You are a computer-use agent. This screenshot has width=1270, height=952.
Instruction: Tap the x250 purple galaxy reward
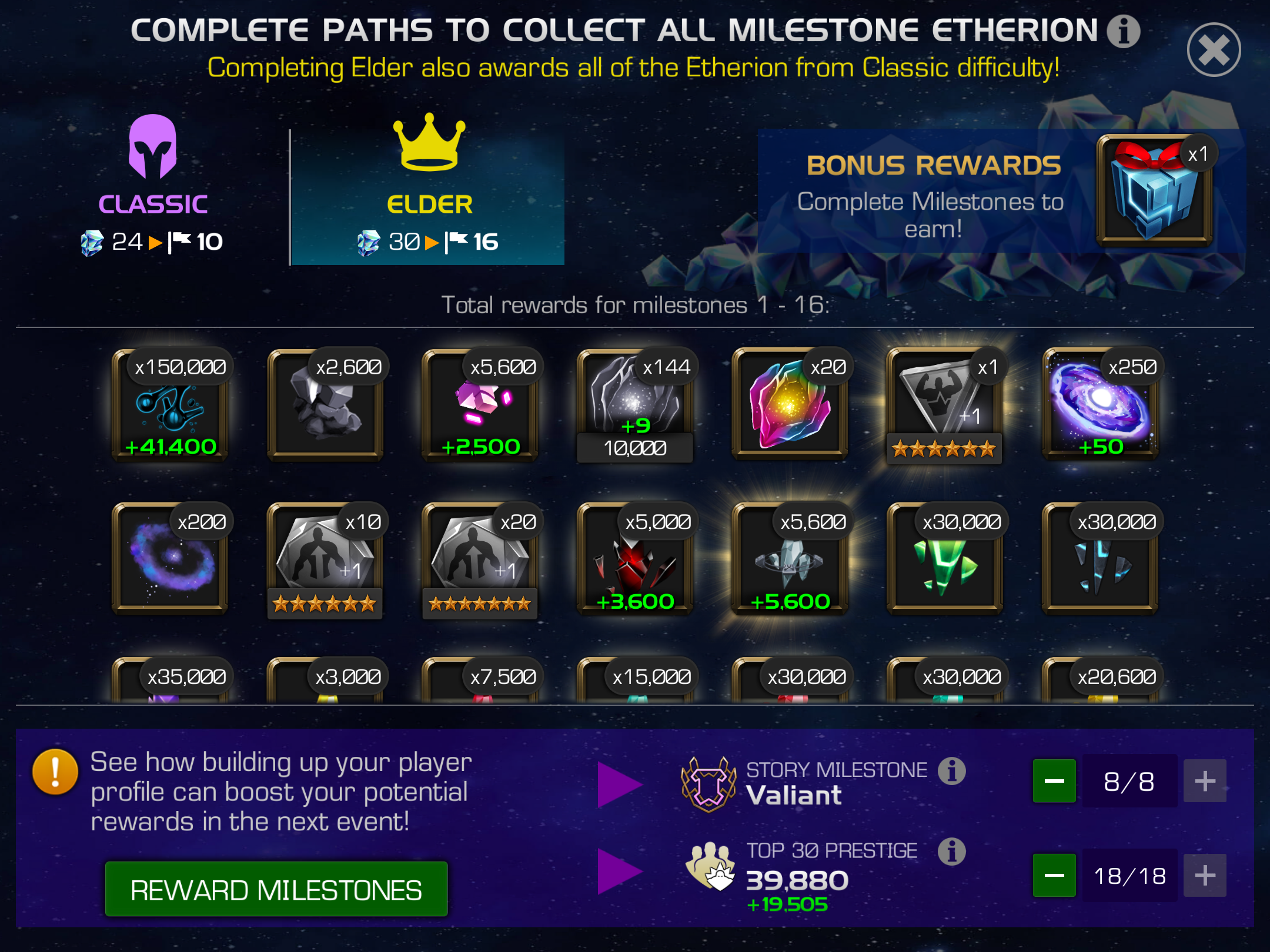[1100, 405]
